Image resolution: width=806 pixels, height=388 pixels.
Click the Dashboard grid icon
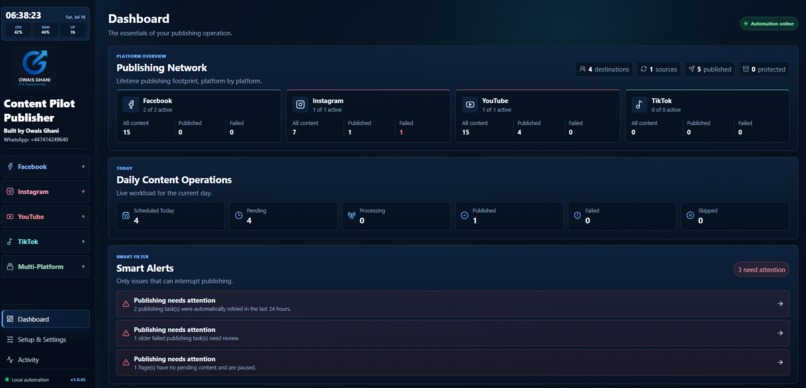coord(10,319)
